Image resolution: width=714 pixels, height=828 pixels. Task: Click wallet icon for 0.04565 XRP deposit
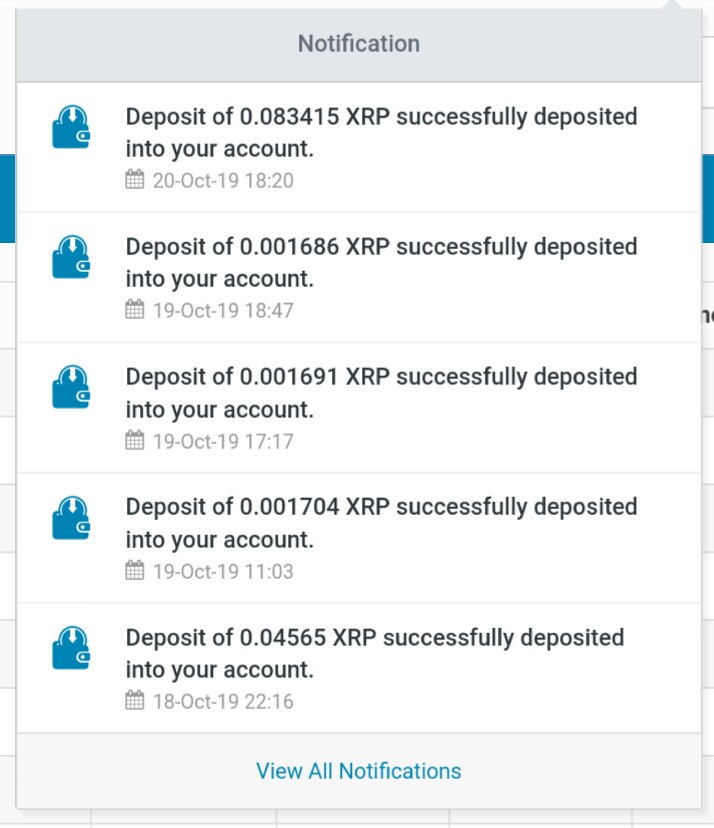(71, 647)
